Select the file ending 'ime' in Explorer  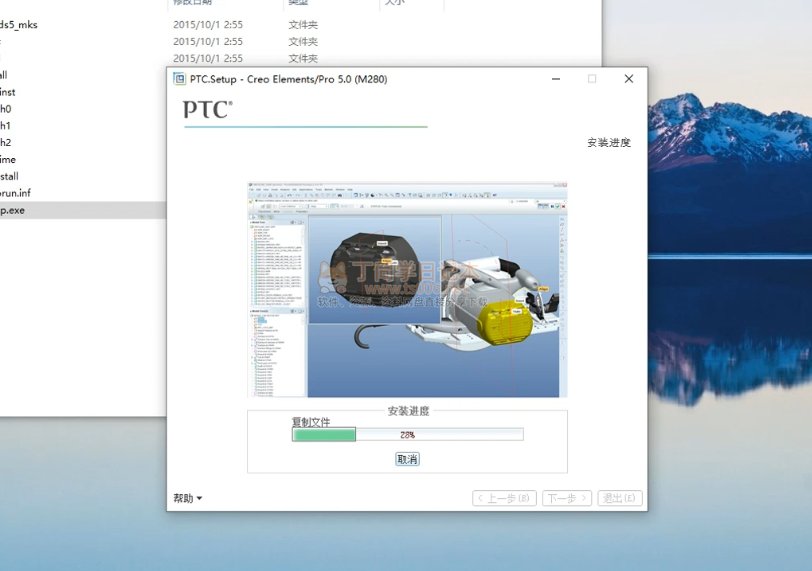[x=8, y=159]
